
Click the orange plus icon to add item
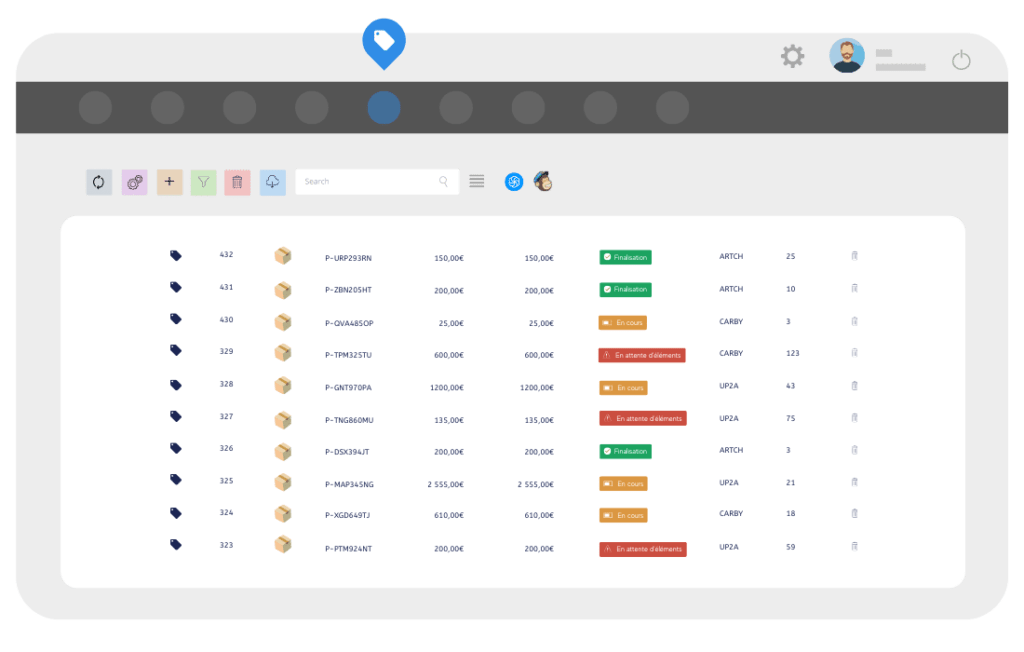(x=169, y=182)
